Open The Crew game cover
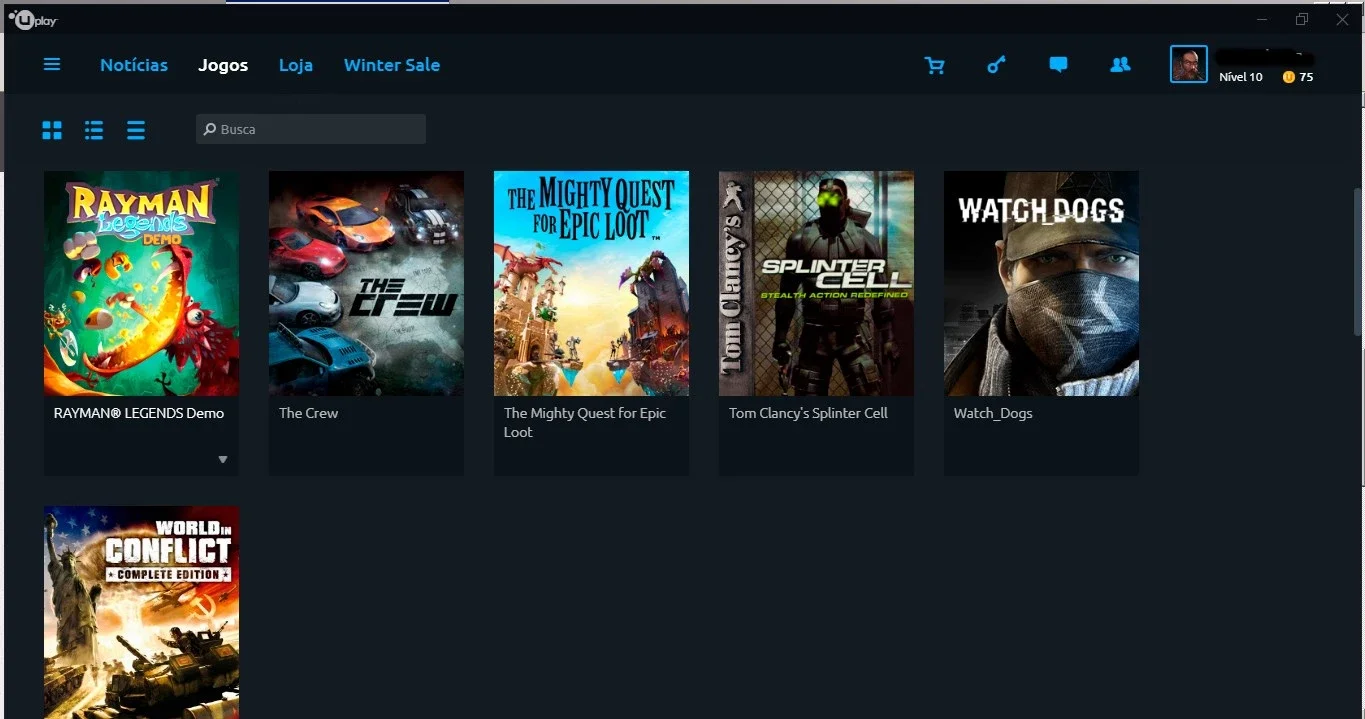This screenshot has width=1365, height=719. (366, 283)
